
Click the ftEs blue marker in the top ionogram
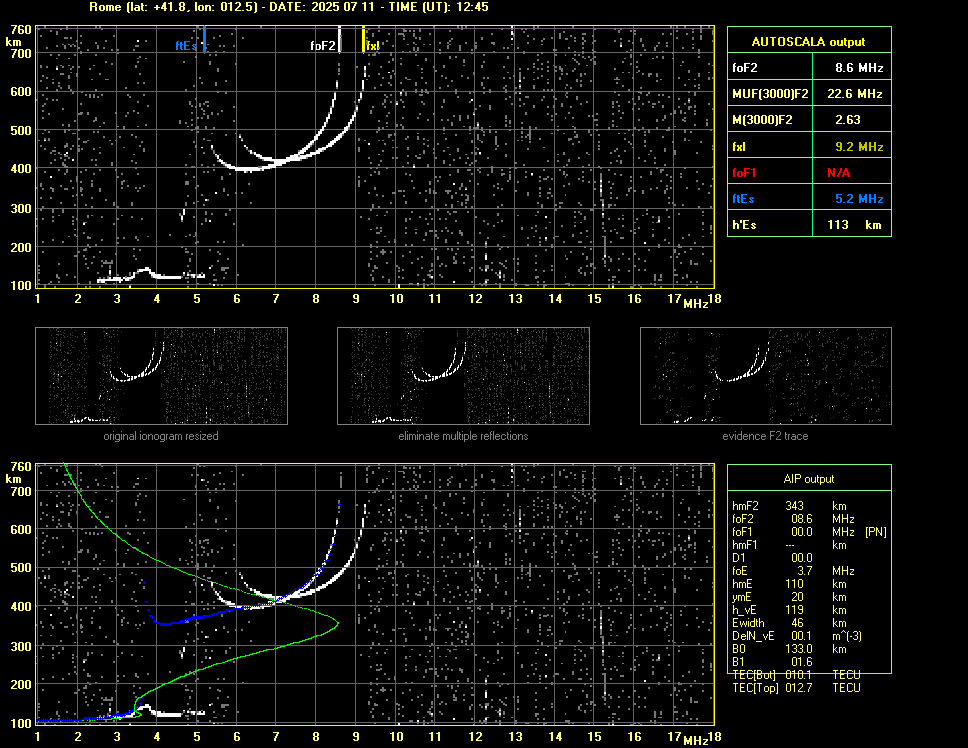coord(204,39)
